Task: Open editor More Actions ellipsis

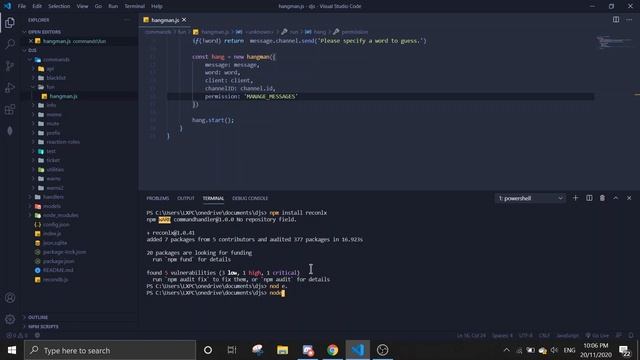Action: [x=629, y=20]
